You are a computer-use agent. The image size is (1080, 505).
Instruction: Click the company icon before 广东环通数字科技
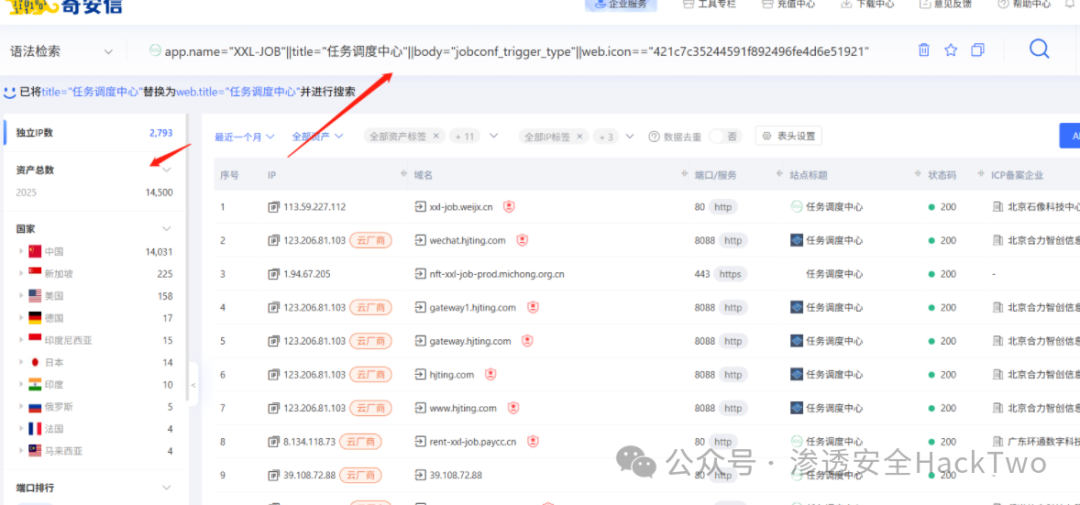click(x=997, y=442)
